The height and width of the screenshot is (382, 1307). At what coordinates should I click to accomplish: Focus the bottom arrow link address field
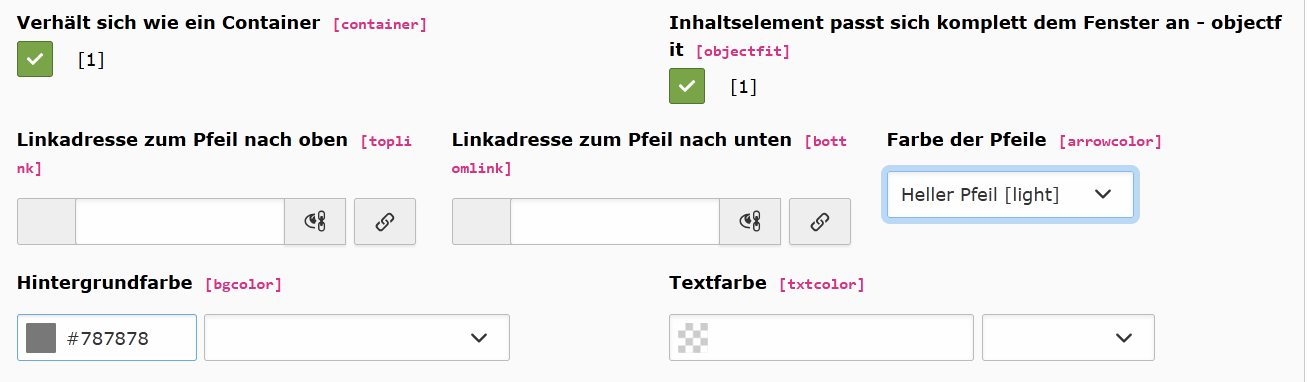(615, 222)
